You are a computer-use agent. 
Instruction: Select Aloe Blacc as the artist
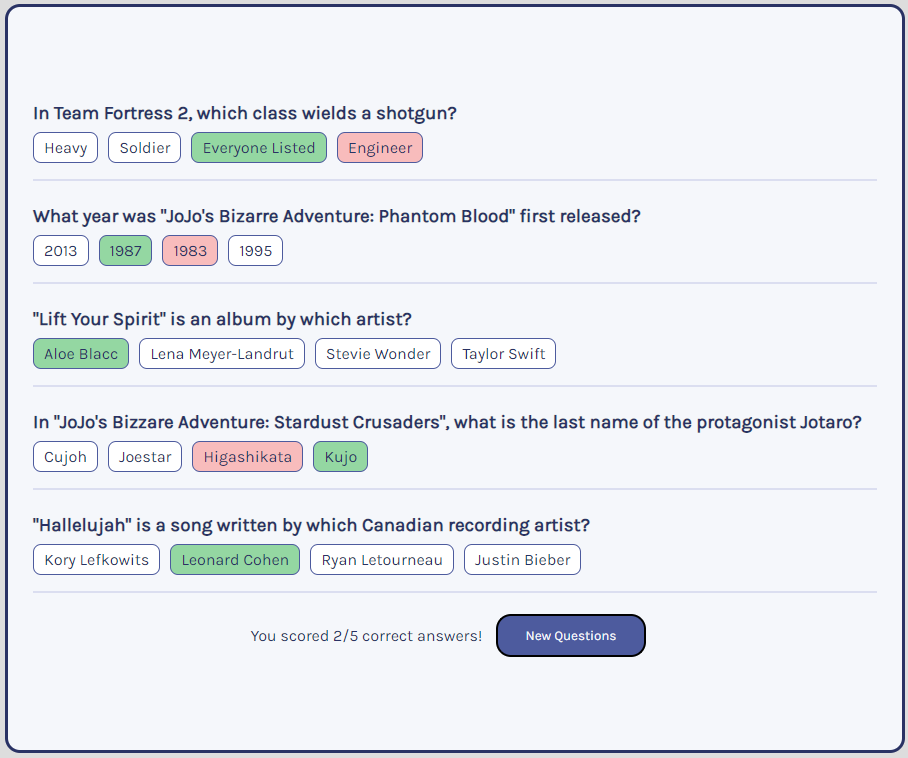coord(81,354)
